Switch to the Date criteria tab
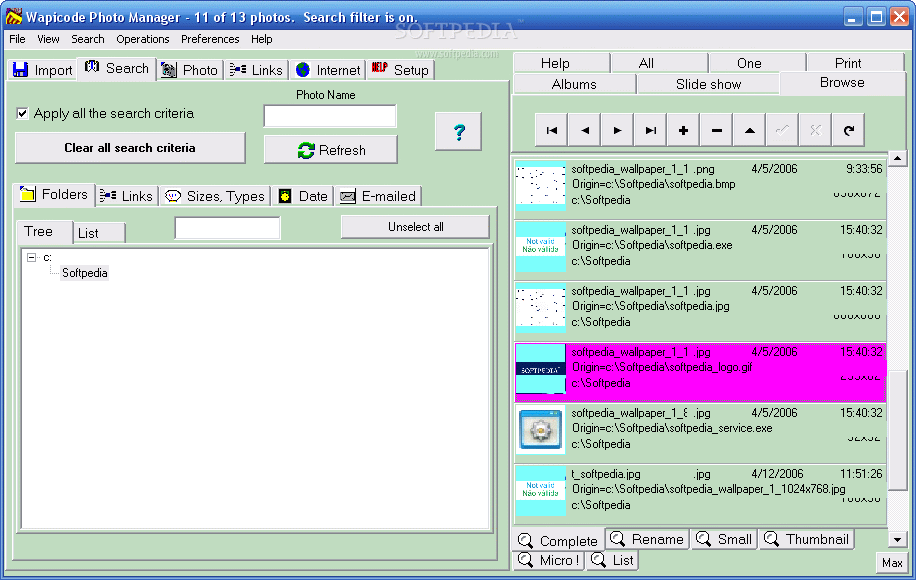This screenshot has height=580, width=916. 303,196
